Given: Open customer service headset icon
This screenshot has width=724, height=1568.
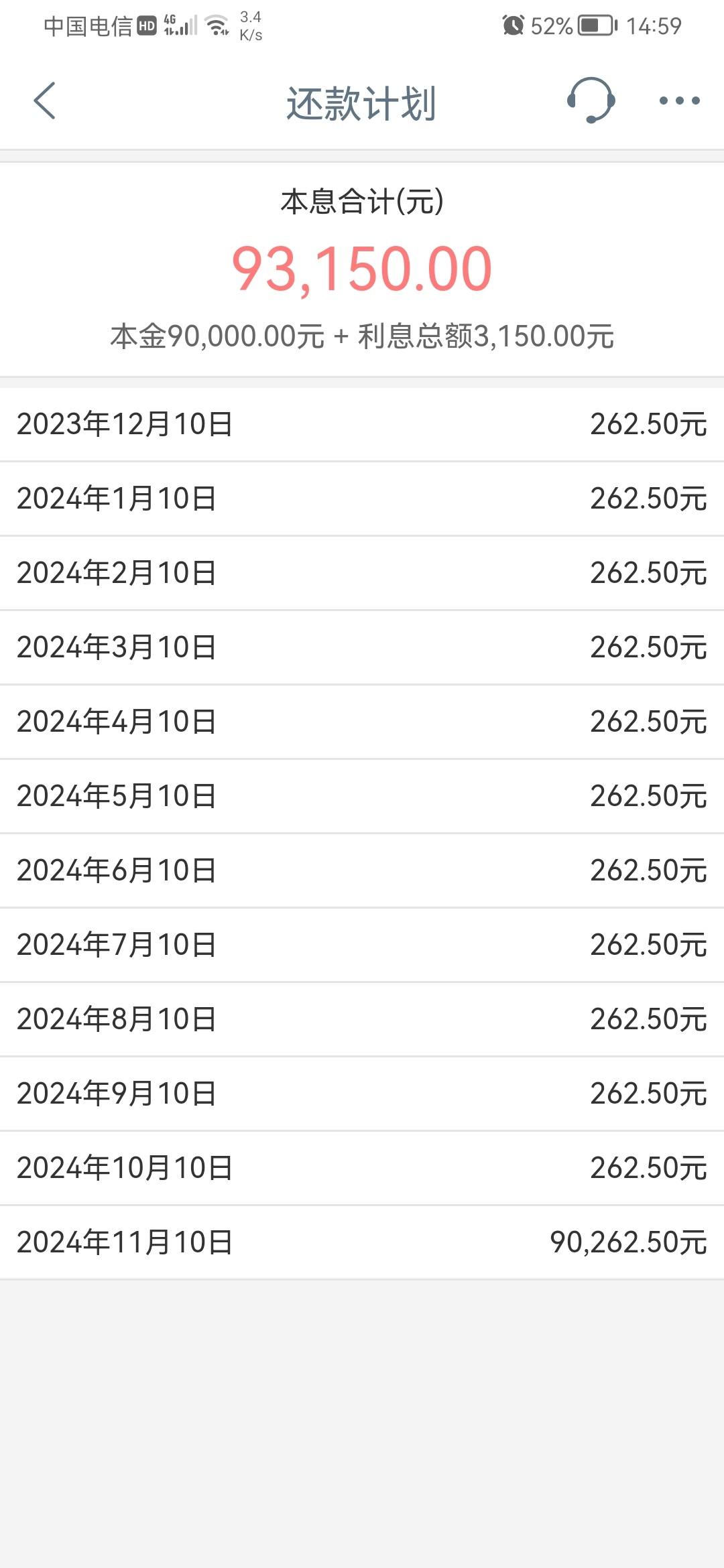Looking at the screenshot, I should (x=591, y=101).
